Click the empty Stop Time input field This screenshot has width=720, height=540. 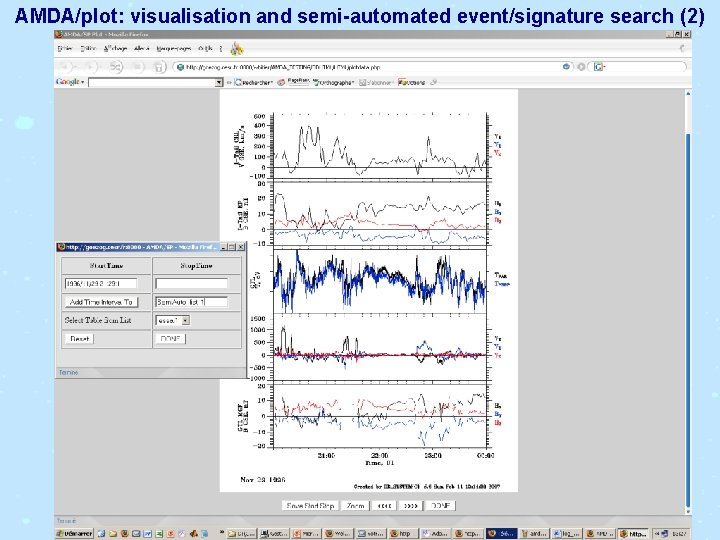191,283
